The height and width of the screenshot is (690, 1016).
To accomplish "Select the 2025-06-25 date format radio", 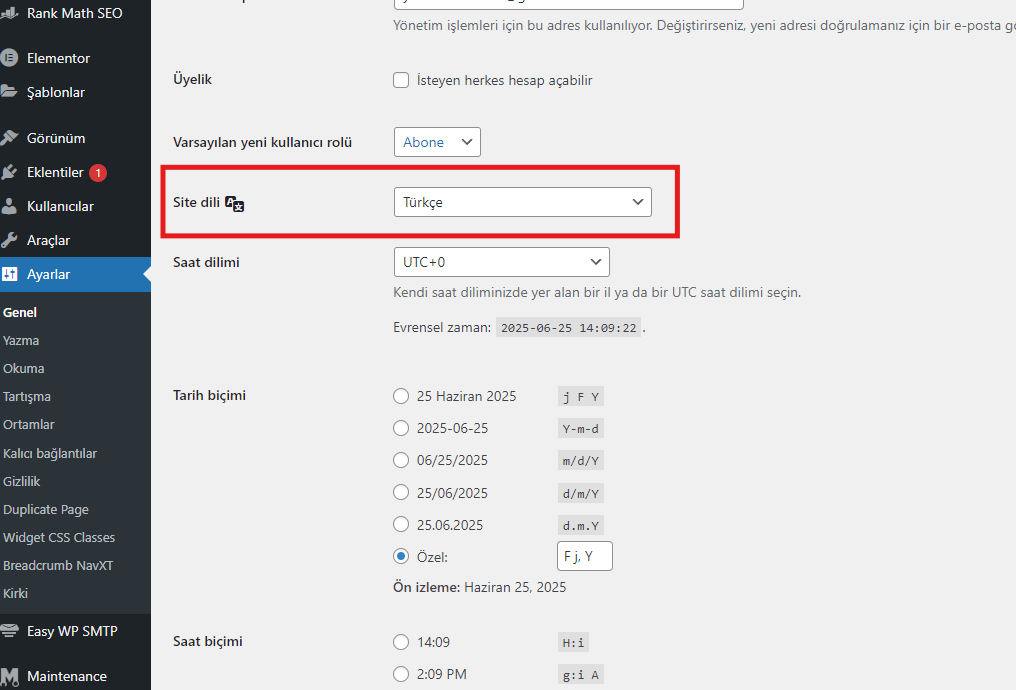I will tap(401, 428).
